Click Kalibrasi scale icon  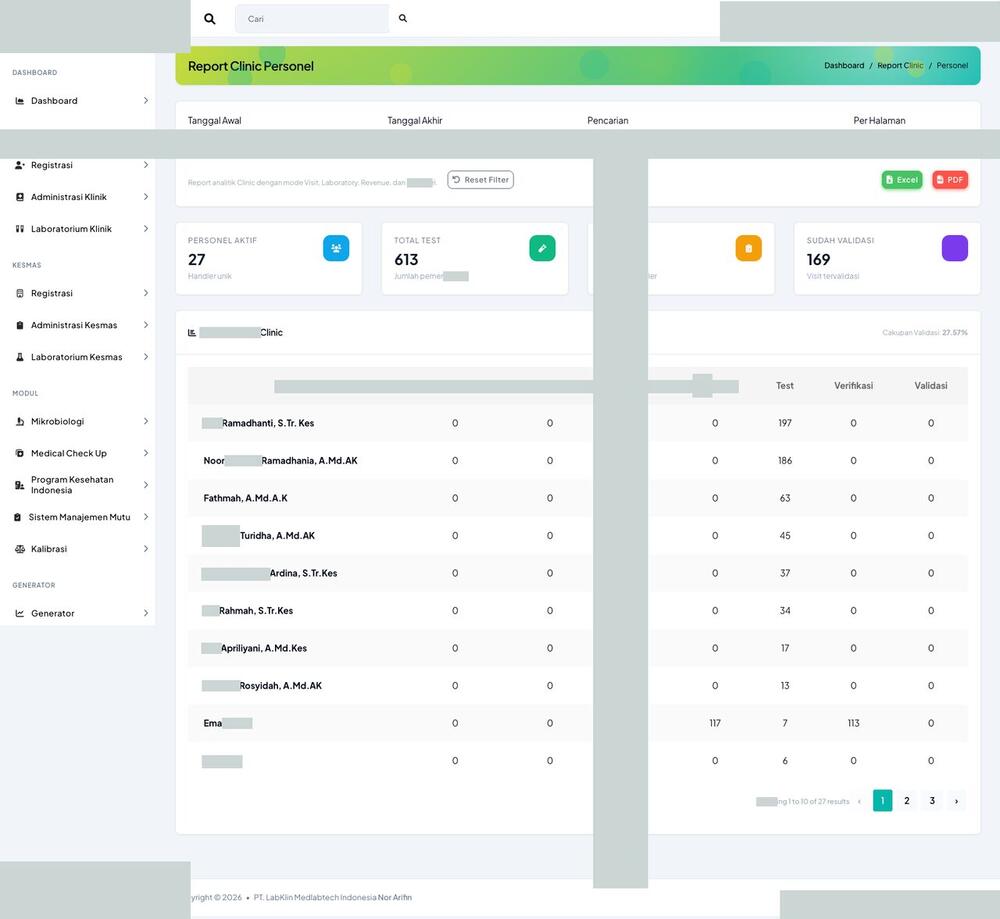(20, 549)
